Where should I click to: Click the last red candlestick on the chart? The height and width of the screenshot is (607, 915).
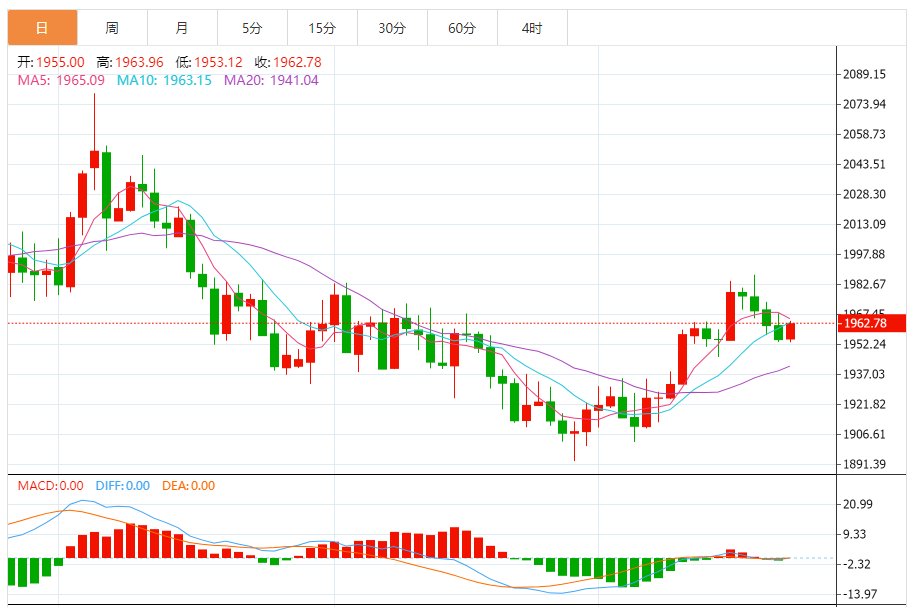791,332
